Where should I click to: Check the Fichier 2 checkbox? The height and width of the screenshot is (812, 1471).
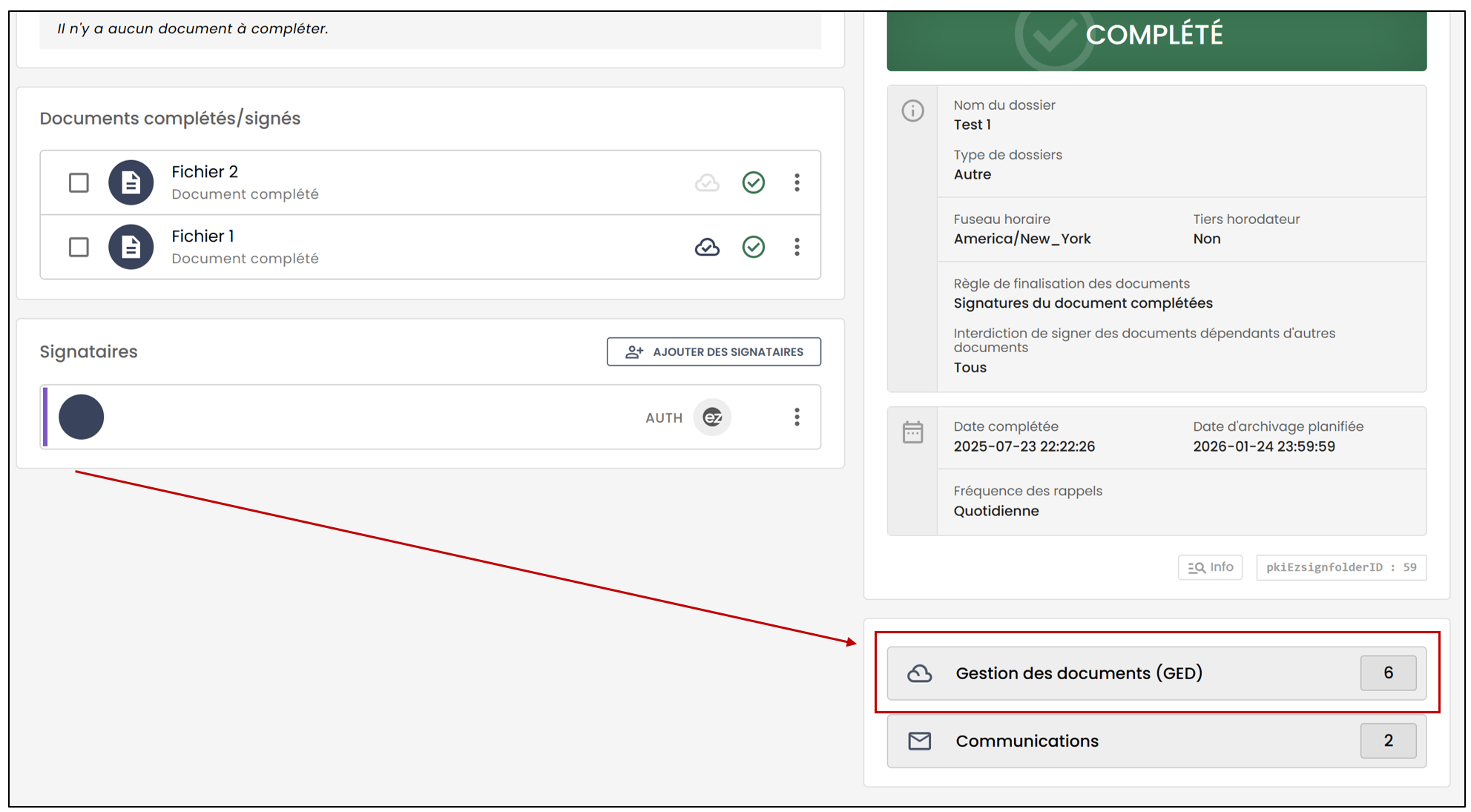[79, 182]
